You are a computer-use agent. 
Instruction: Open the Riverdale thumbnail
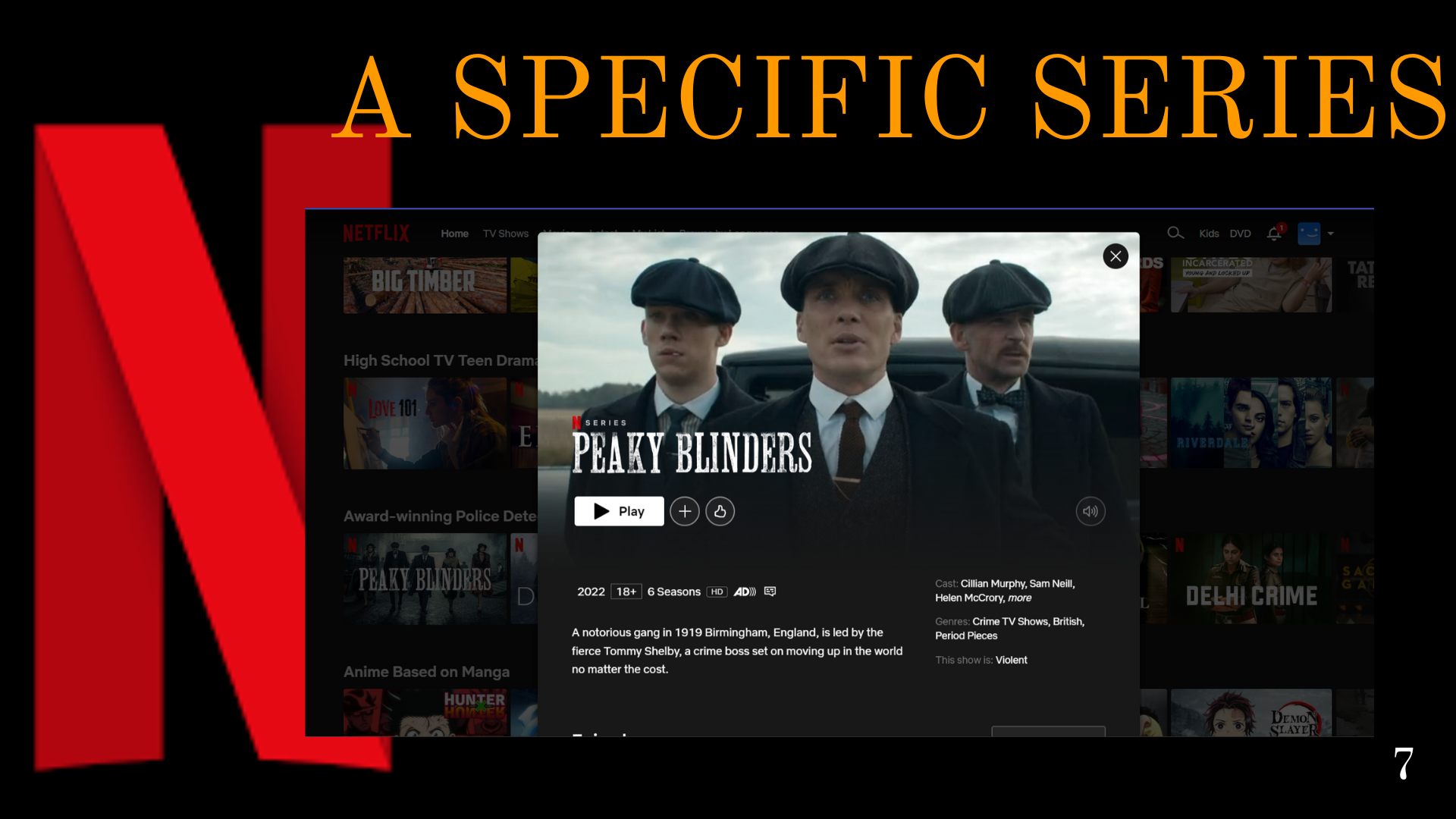pos(1250,423)
